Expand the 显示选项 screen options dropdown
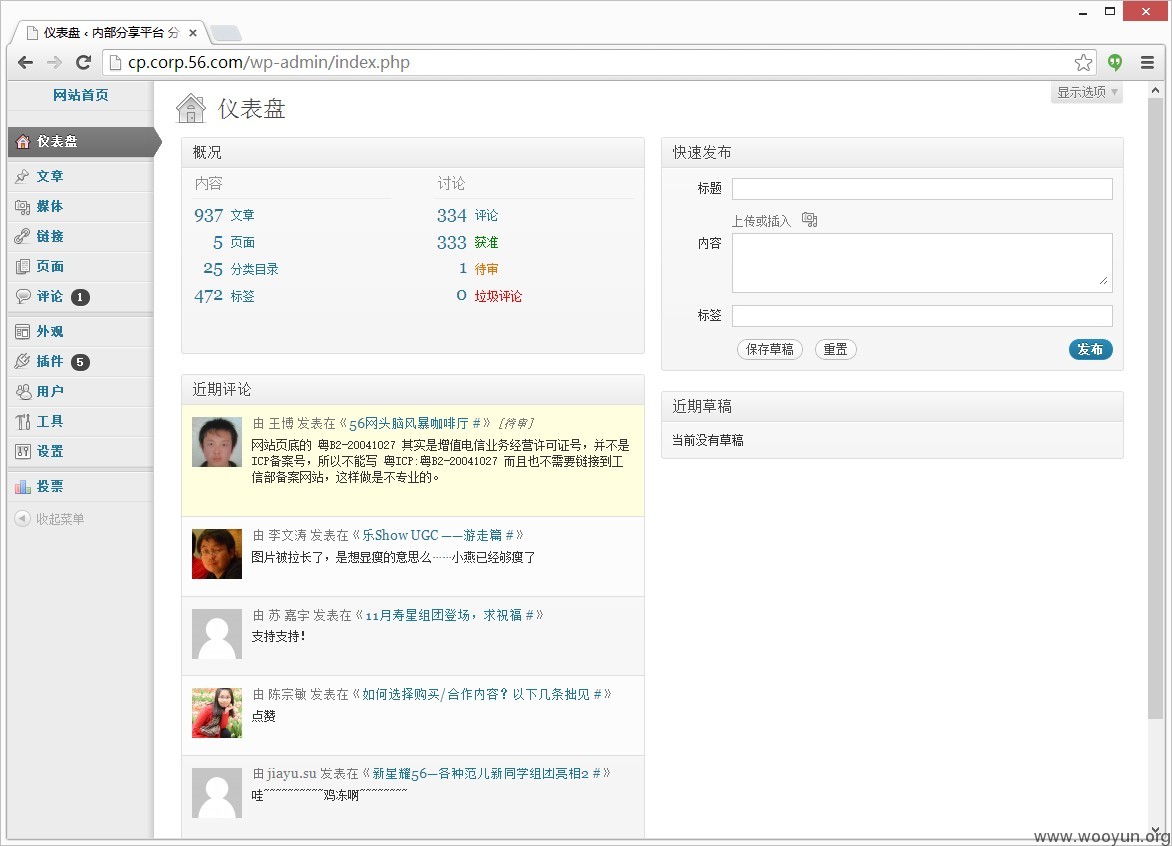1172x846 pixels. click(1087, 93)
